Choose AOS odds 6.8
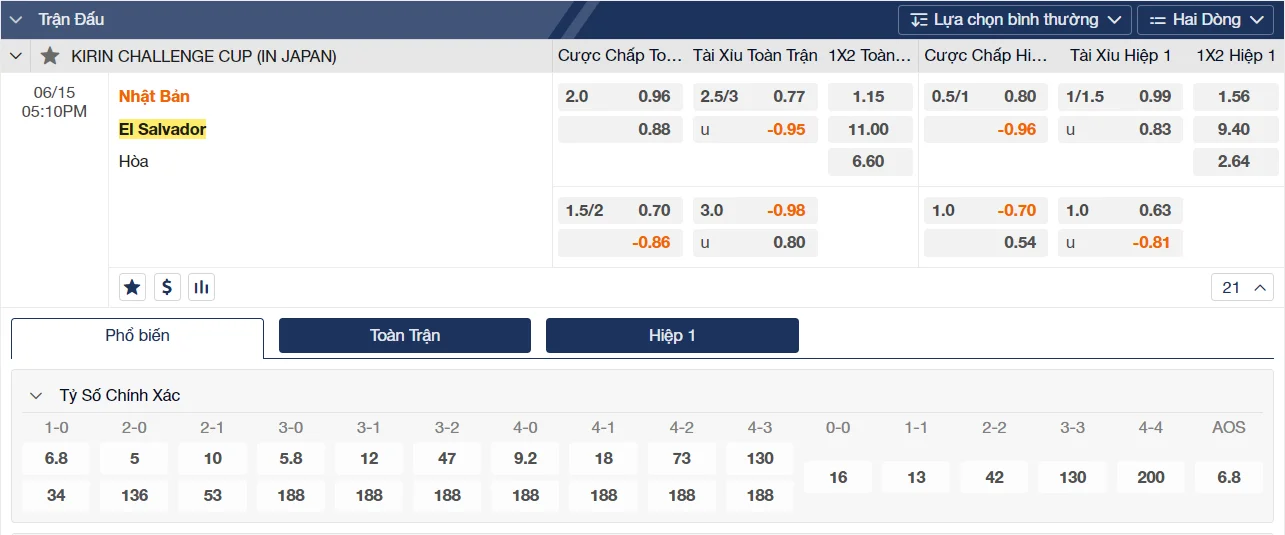Screen dimensions: 1285x535 click(1228, 477)
